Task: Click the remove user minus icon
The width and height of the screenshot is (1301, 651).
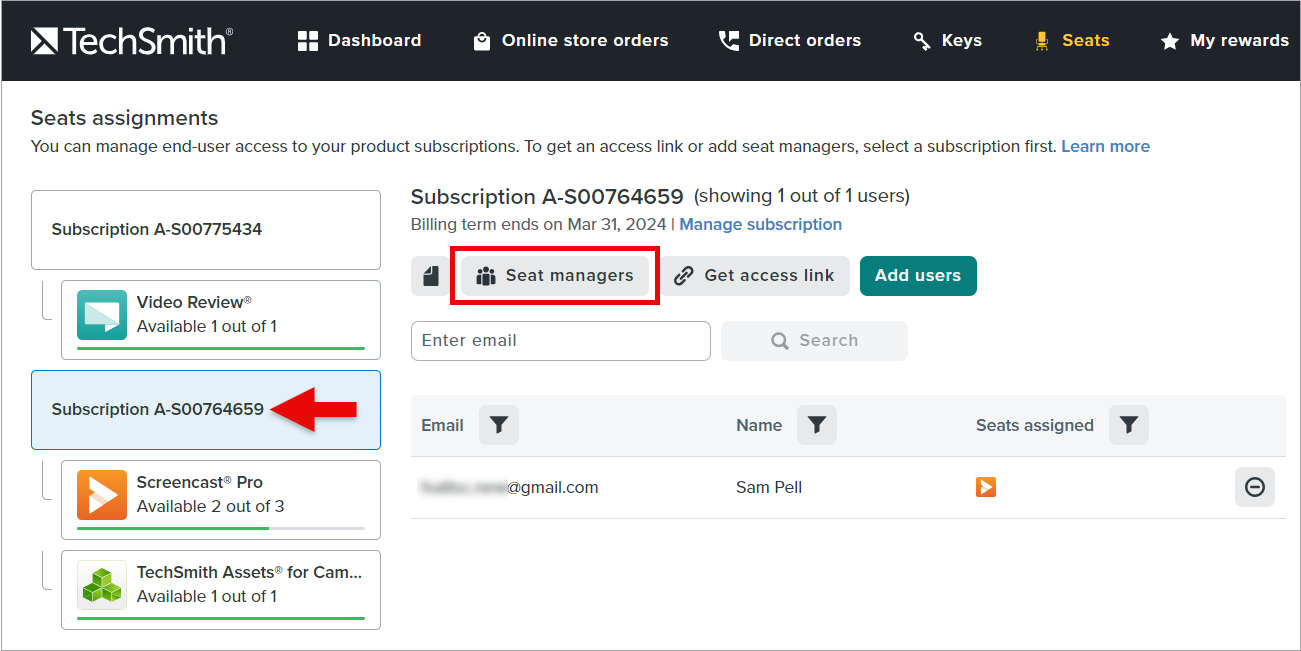Action: coord(1254,487)
